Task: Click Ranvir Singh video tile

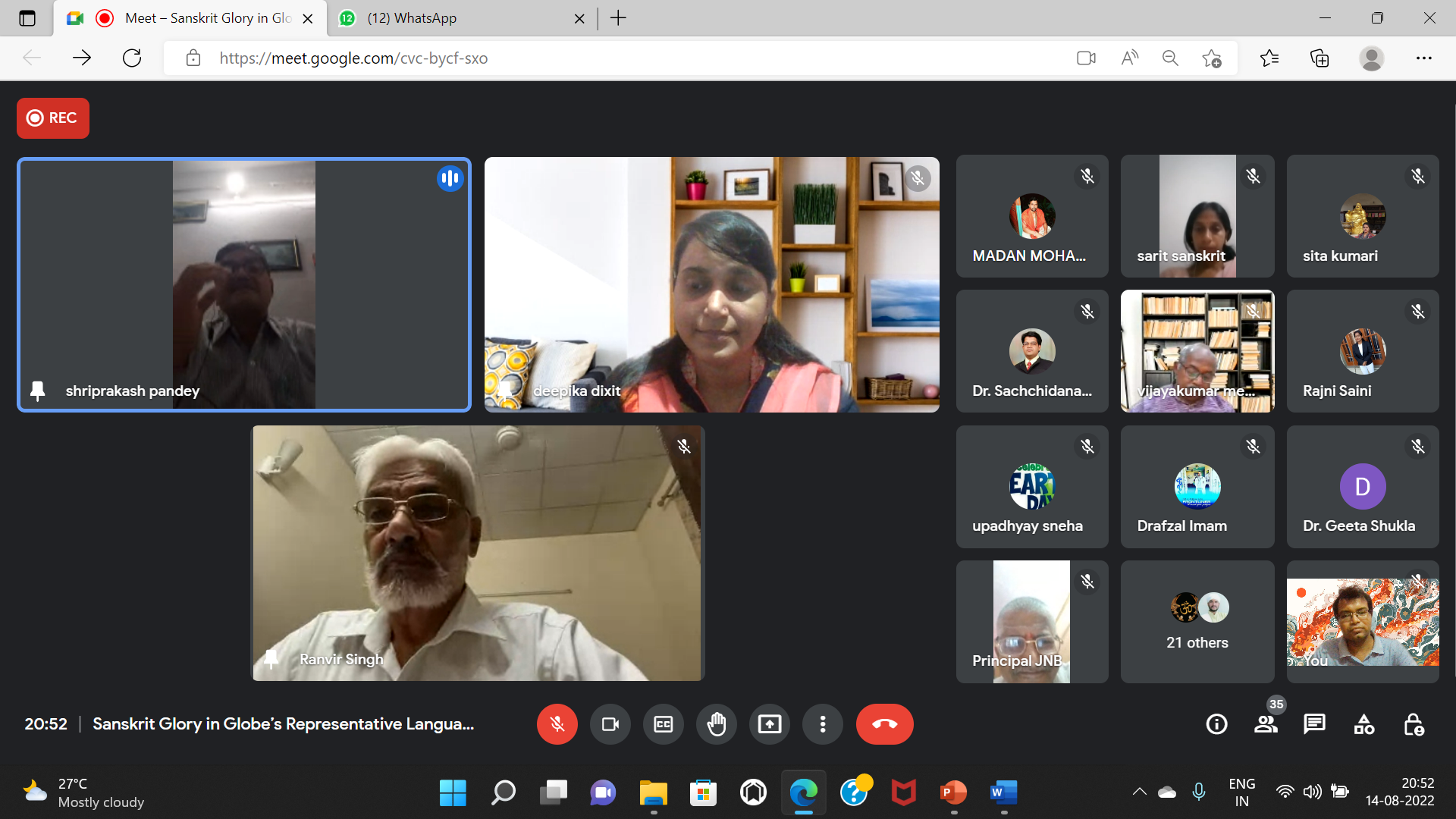Action: [478, 553]
